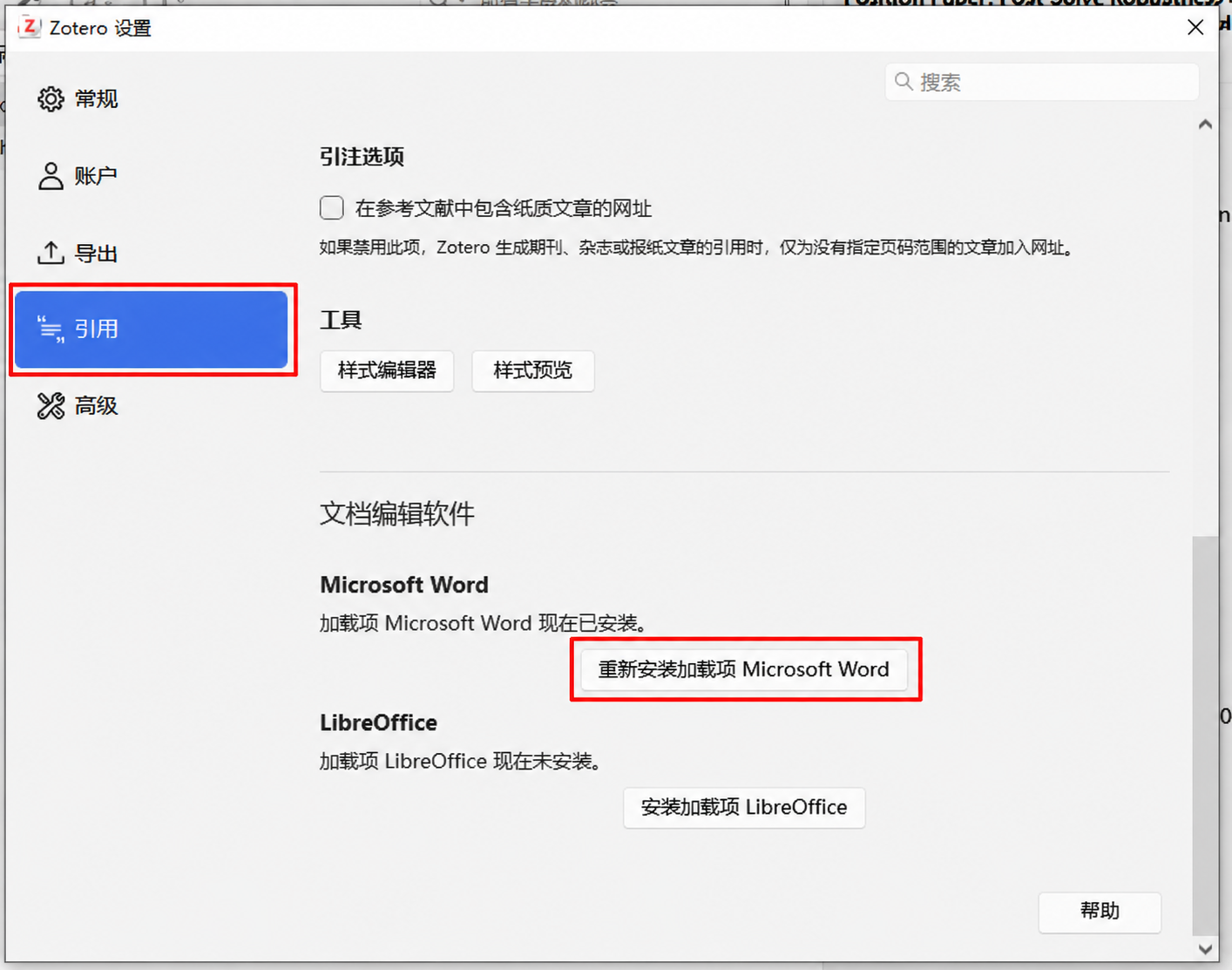Click the 工具 heading
1232x970 pixels.
(341, 320)
